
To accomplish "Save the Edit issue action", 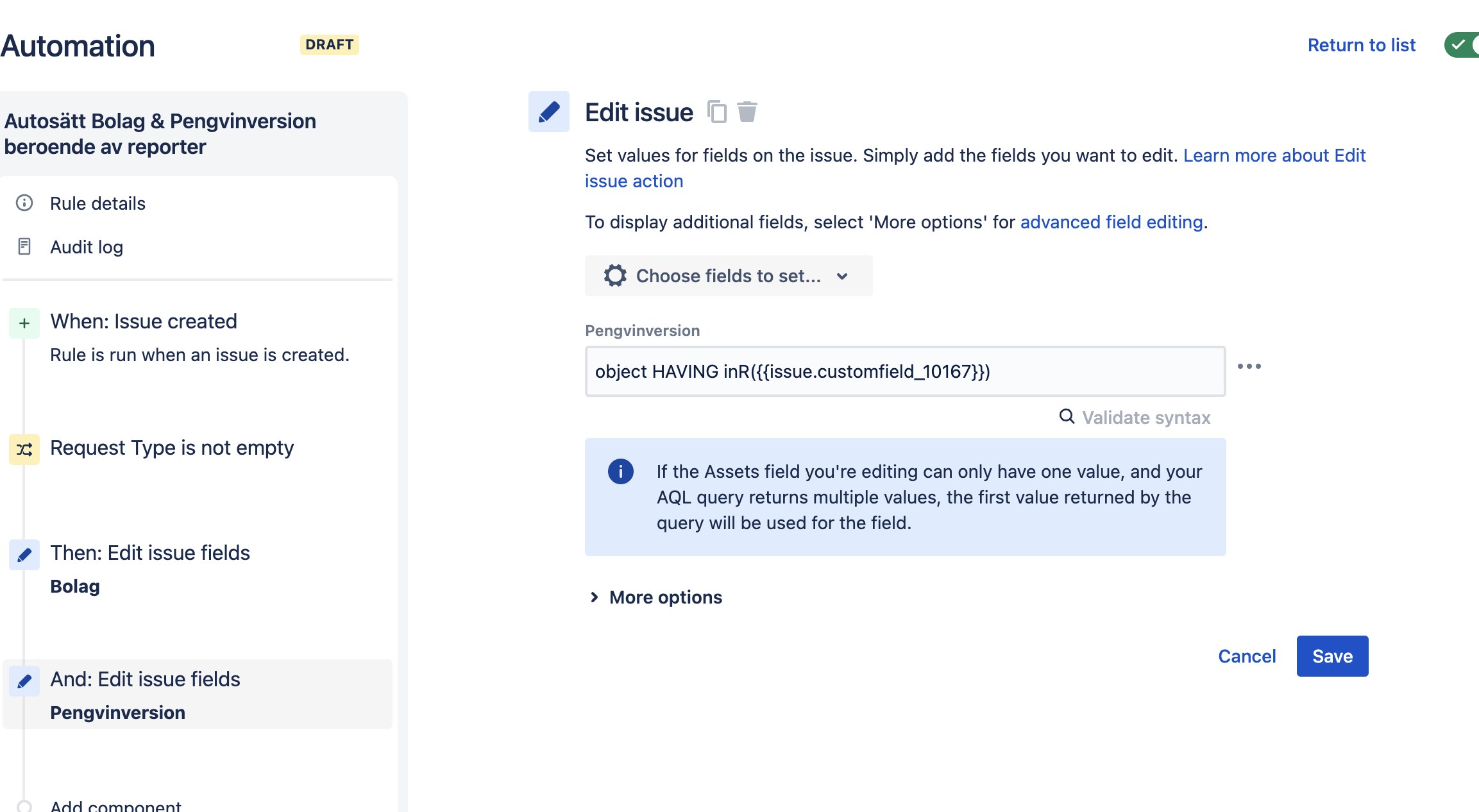I will 1332,656.
